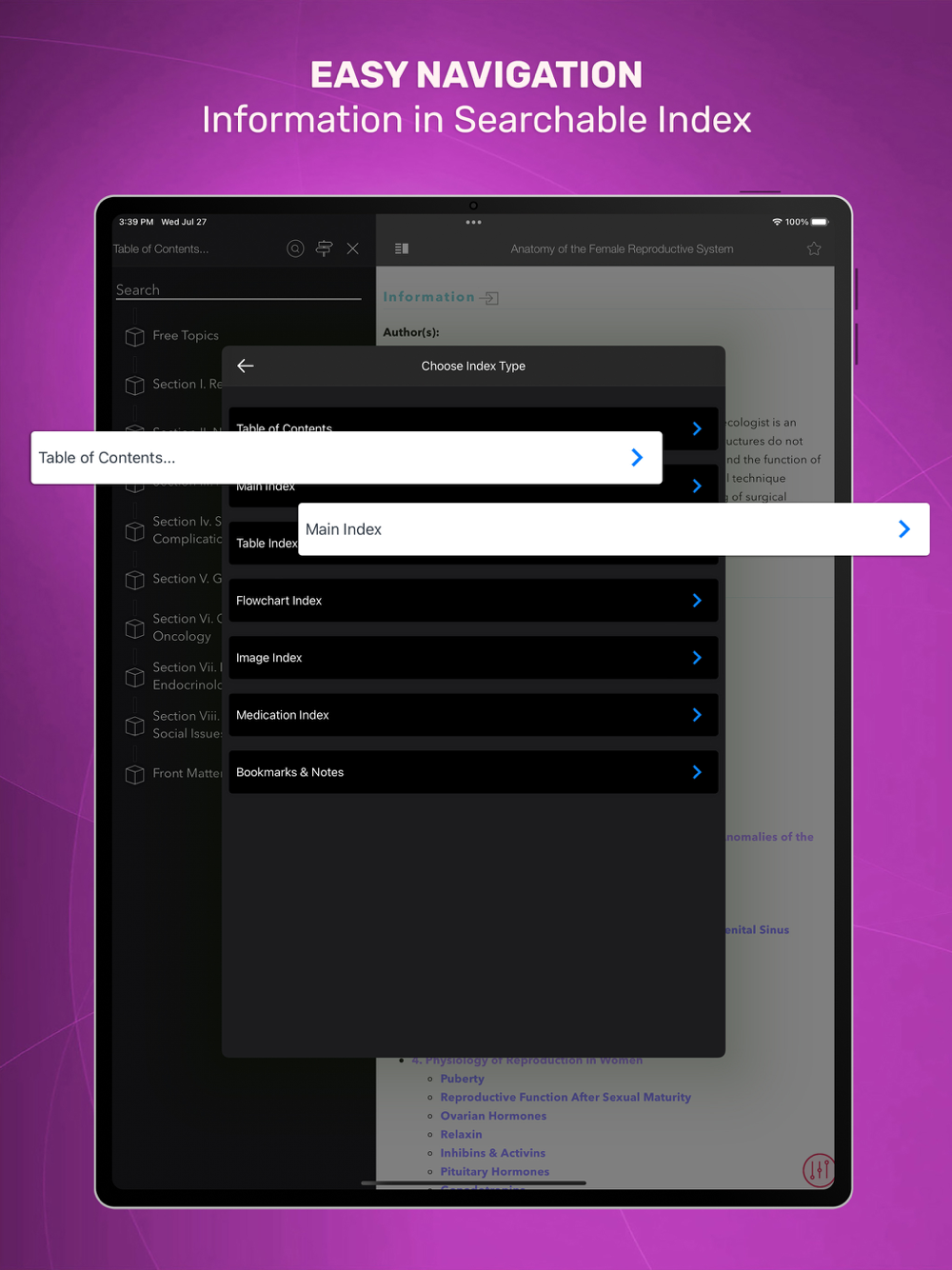Click the Search field in the sidebar

(x=238, y=290)
